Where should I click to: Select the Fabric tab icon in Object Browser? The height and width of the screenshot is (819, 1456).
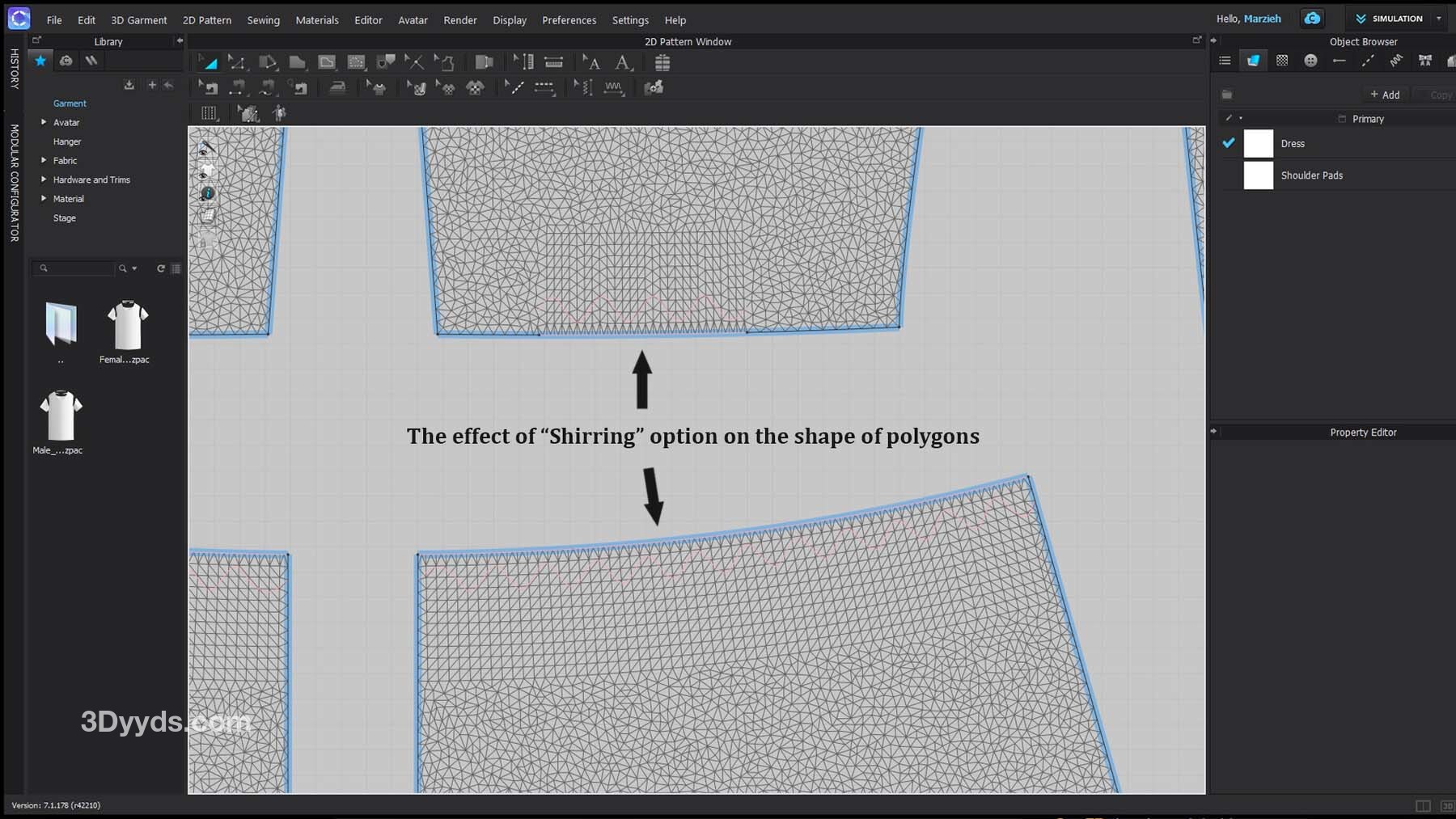coord(1253,61)
